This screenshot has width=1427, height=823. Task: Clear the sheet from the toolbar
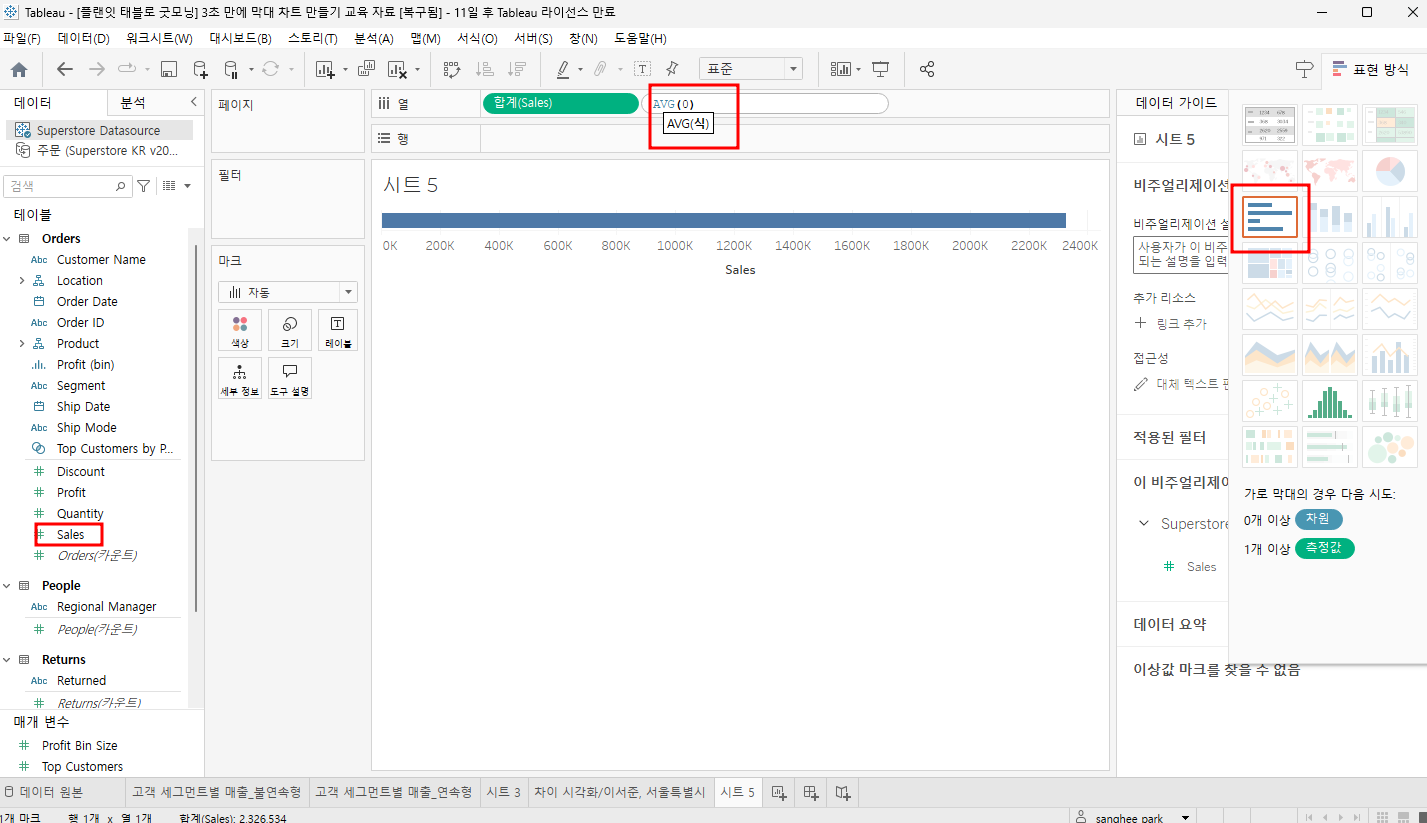[397, 69]
